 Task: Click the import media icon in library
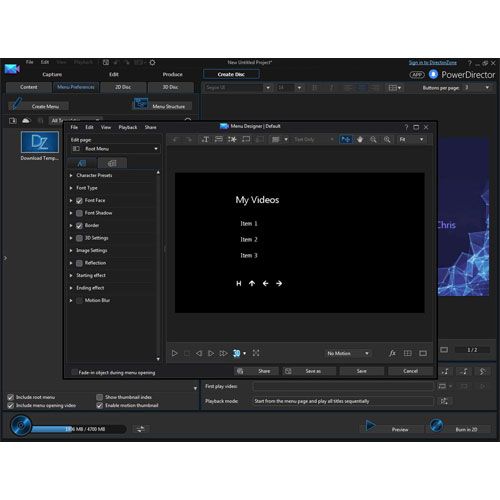tap(13, 121)
